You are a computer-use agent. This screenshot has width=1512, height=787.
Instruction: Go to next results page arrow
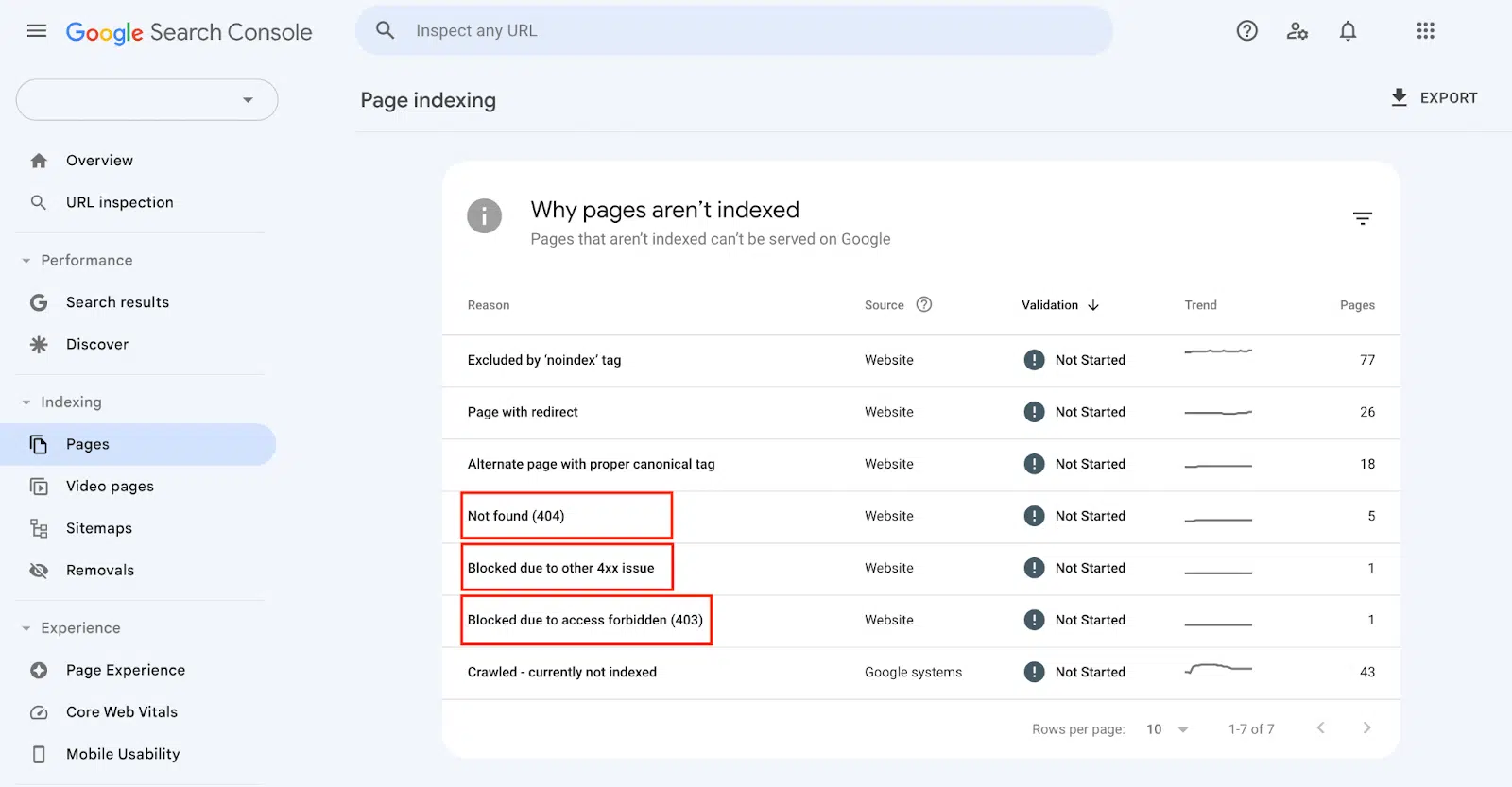1366,727
